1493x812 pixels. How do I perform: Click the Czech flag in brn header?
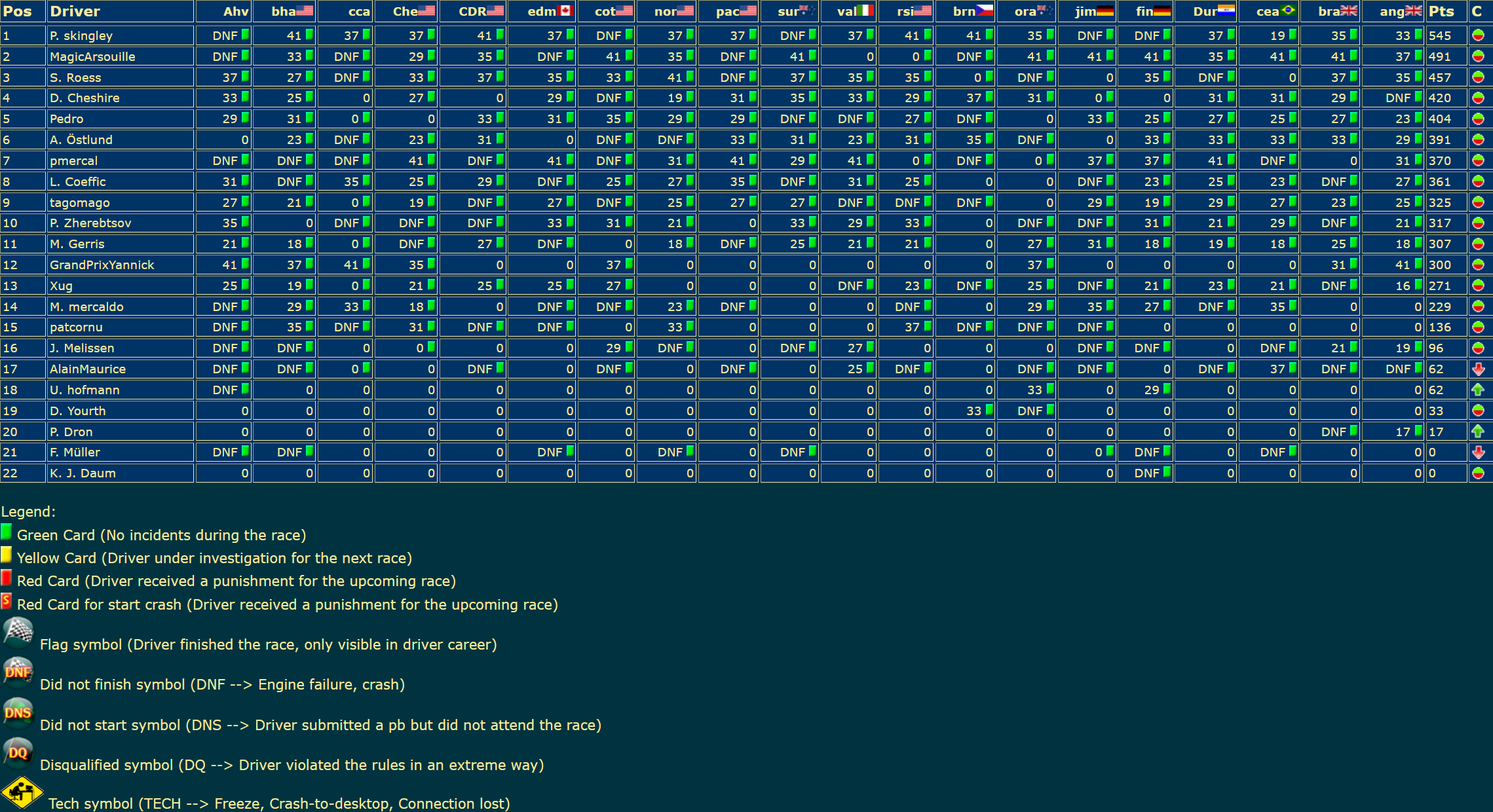click(984, 10)
